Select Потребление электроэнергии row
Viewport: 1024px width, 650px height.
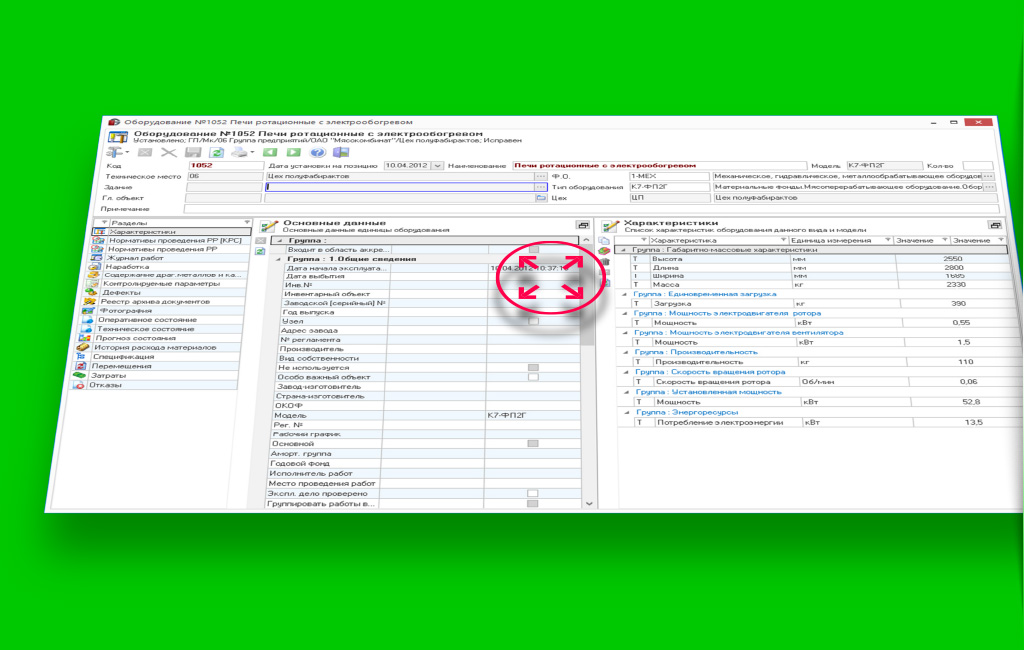point(822,423)
